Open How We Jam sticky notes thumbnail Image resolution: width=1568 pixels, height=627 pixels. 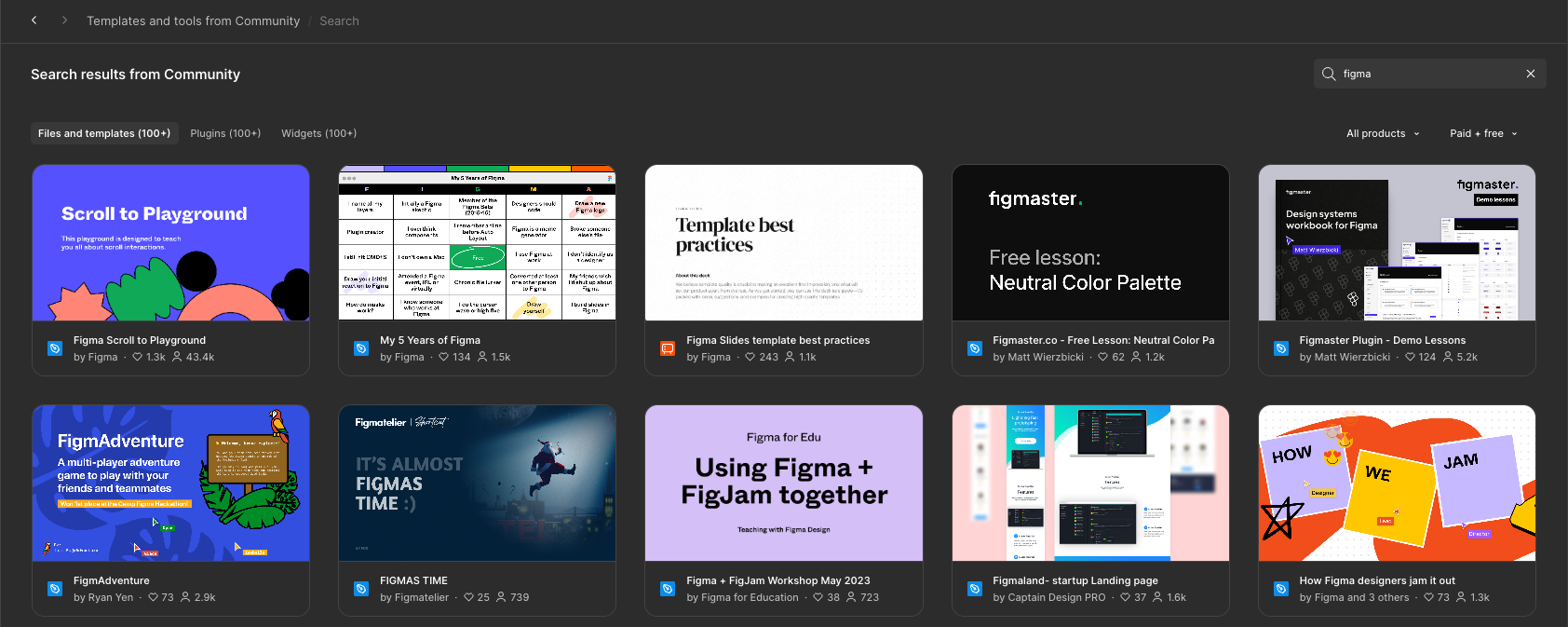pos(1397,484)
